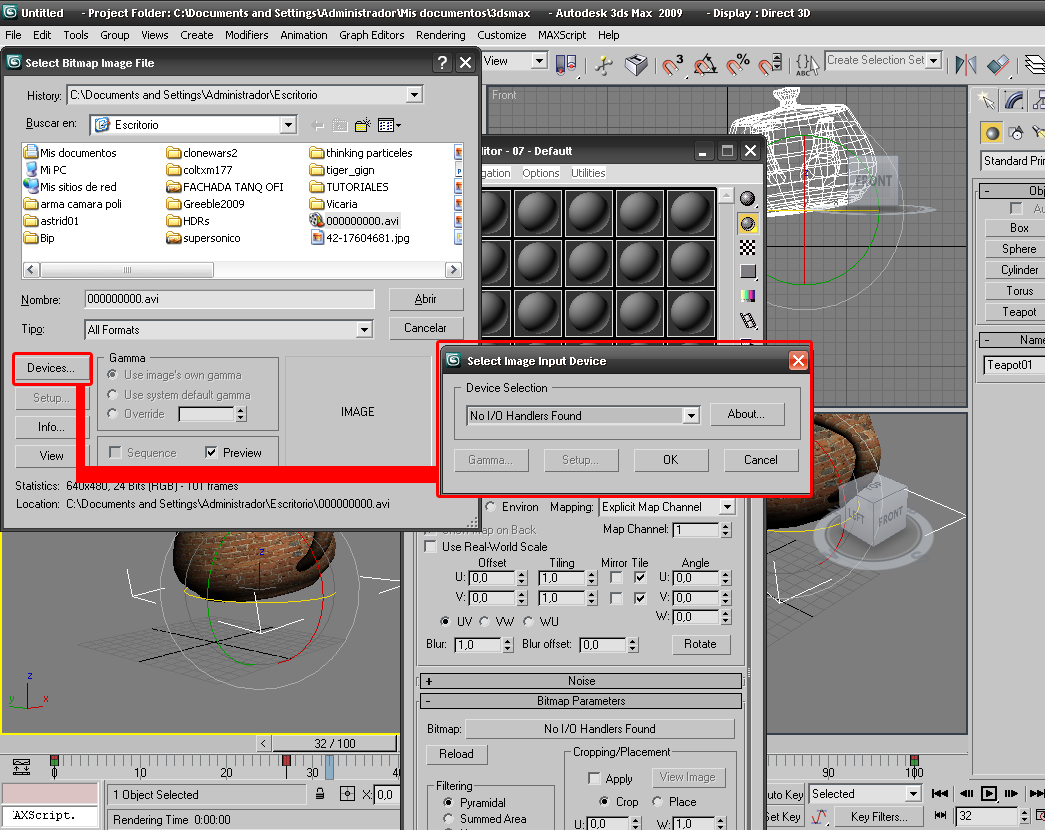Viewport: 1045px width, 830px height.
Task: Open Options menu in Material Editor
Action: (x=540, y=173)
